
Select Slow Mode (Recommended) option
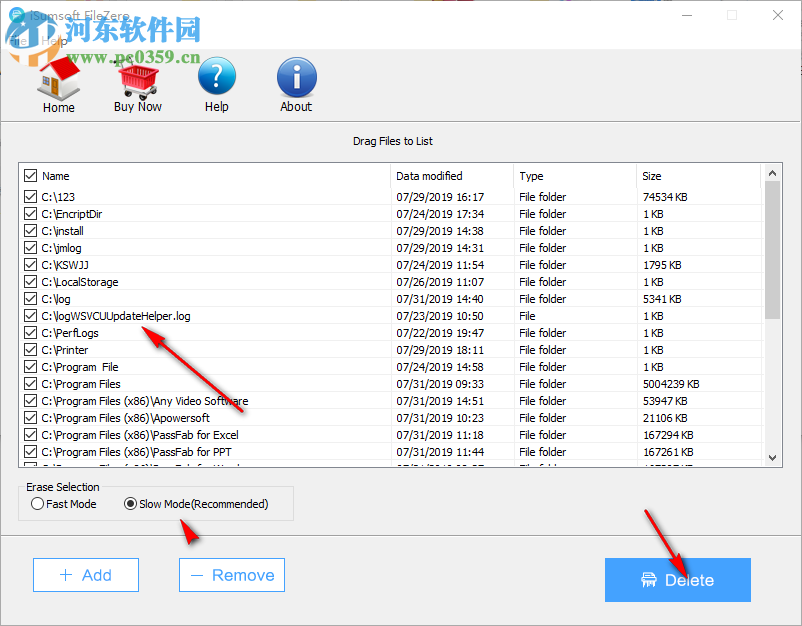[x=130, y=504]
